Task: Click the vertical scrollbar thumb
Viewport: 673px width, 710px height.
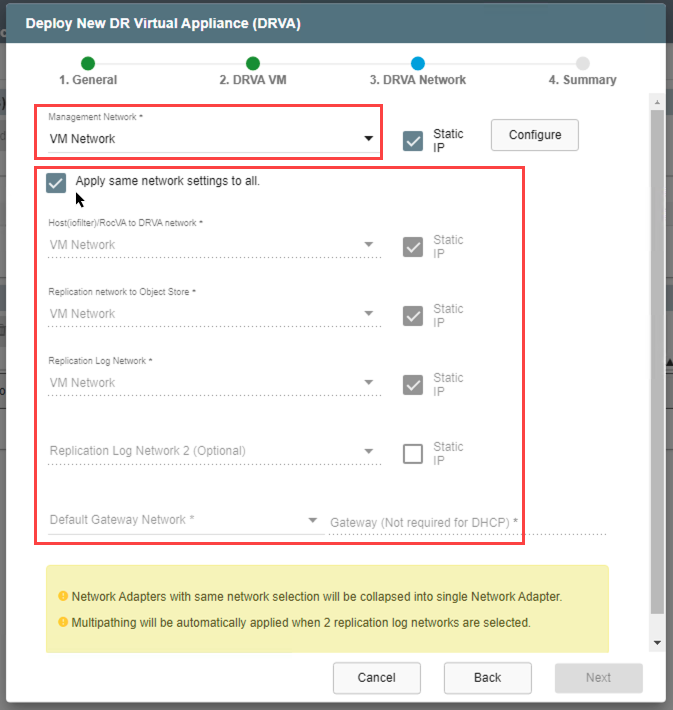Action: click(657, 360)
